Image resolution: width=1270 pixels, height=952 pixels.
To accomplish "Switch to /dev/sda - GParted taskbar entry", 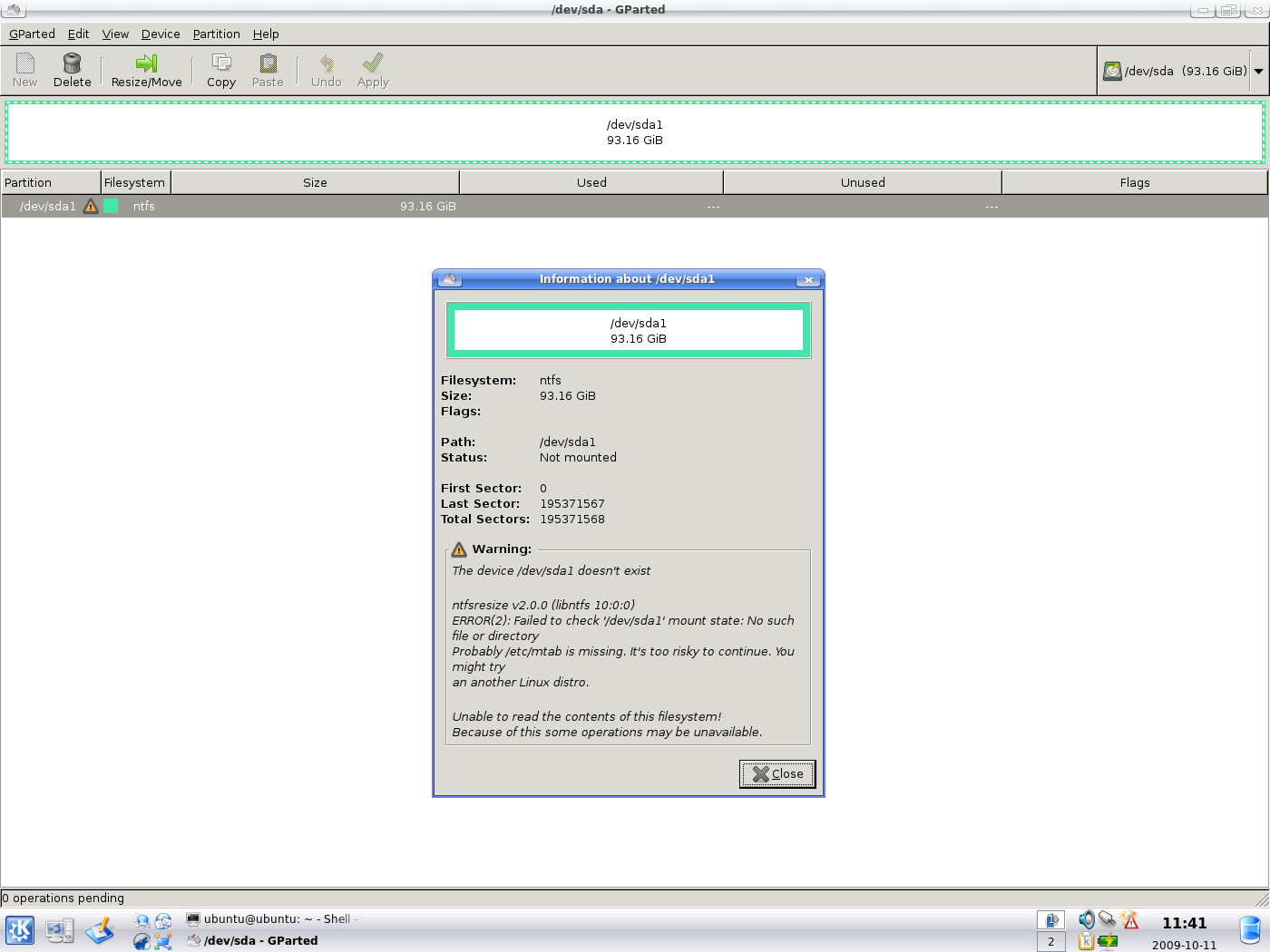I will coord(253,940).
